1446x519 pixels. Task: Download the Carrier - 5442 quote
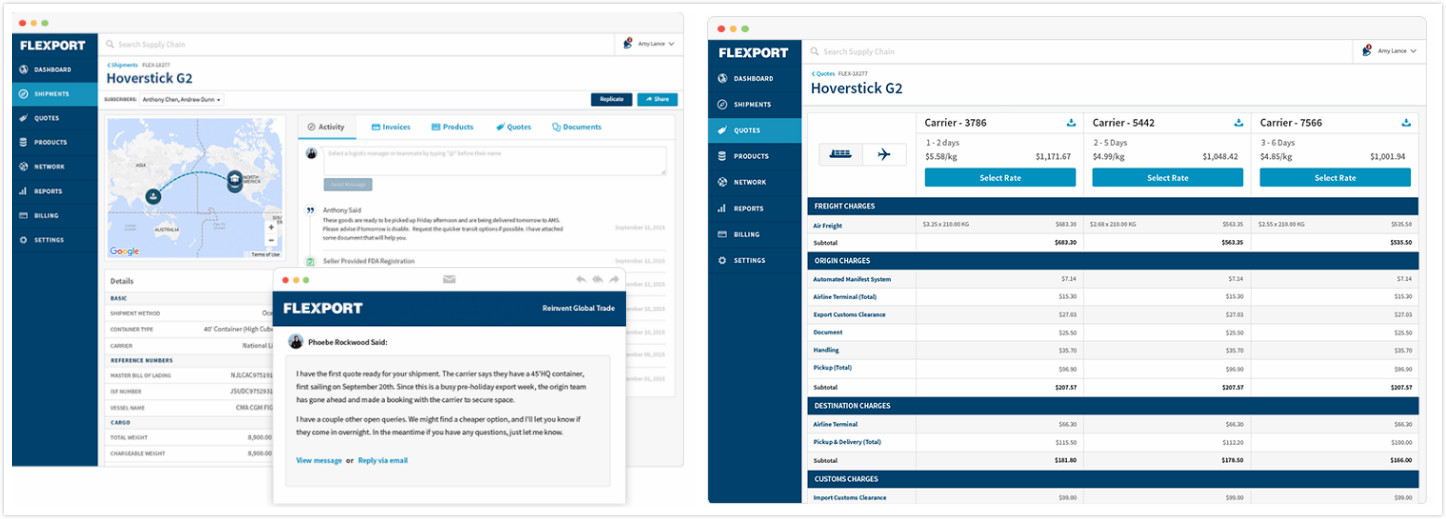(x=1239, y=123)
